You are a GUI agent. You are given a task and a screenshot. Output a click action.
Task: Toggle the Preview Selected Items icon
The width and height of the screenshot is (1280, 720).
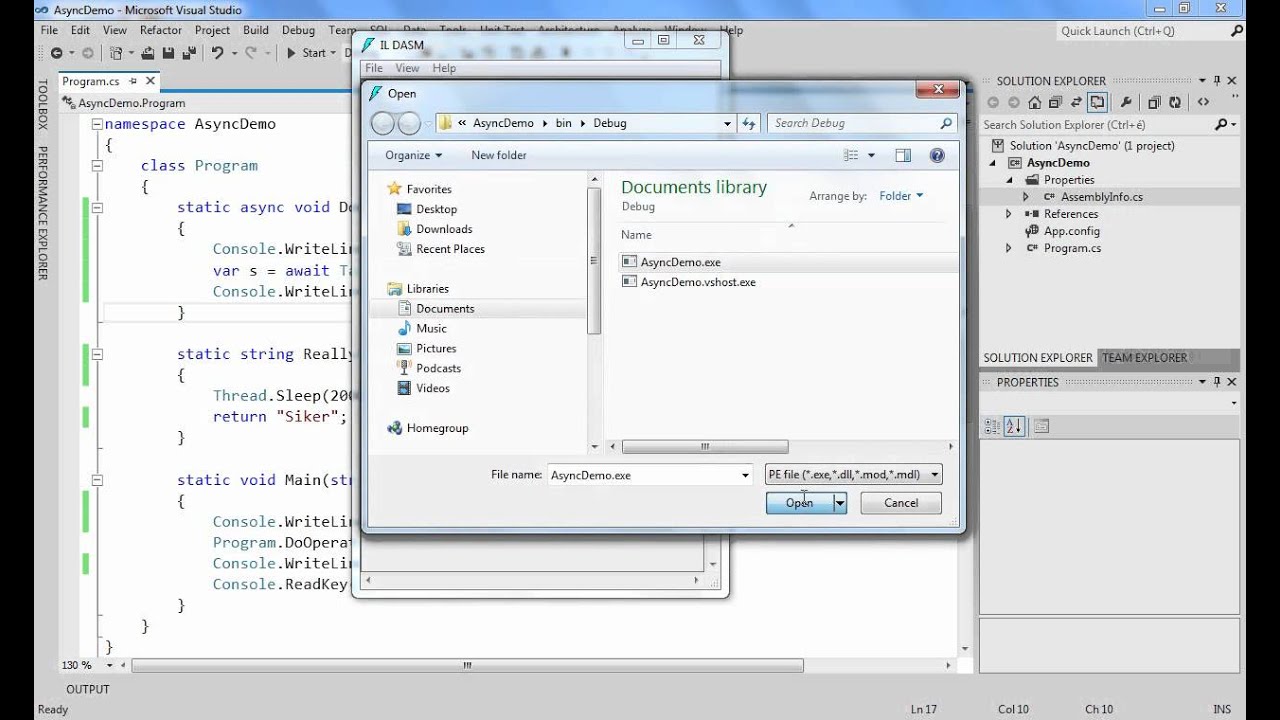[x=1098, y=102]
